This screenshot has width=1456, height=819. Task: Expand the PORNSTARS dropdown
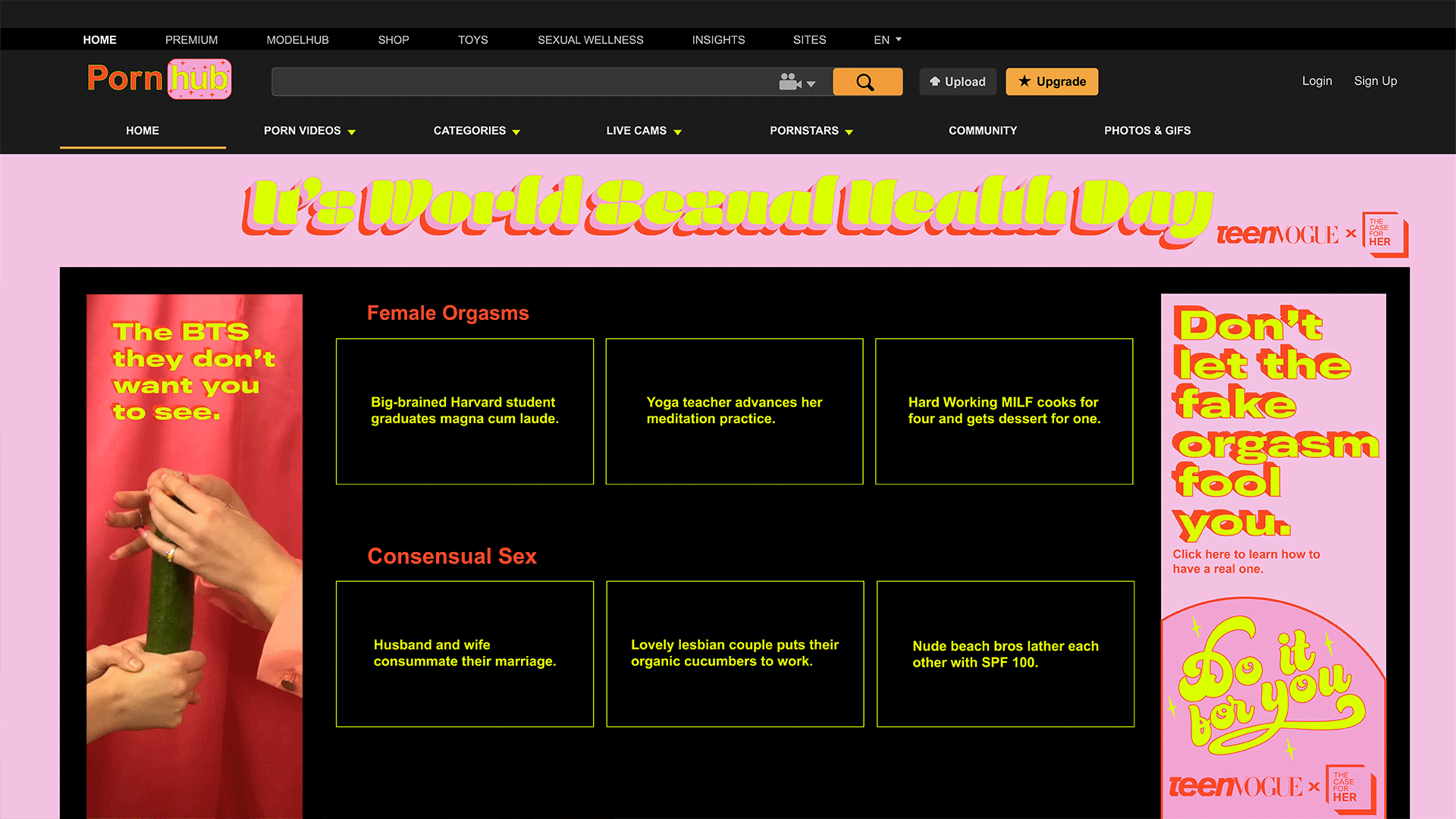coord(811,130)
